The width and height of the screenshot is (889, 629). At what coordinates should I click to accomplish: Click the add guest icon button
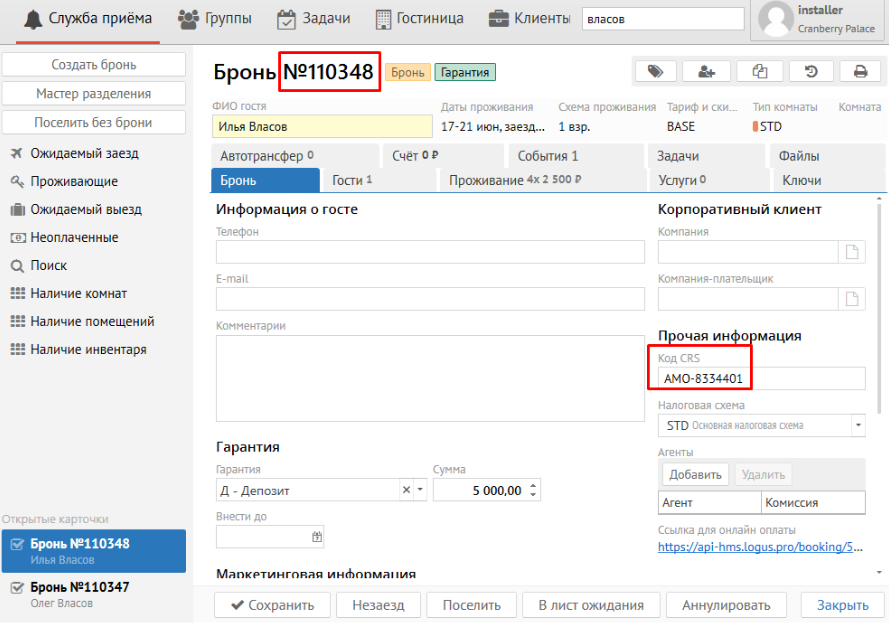pyautogui.click(x=707, y=71)
